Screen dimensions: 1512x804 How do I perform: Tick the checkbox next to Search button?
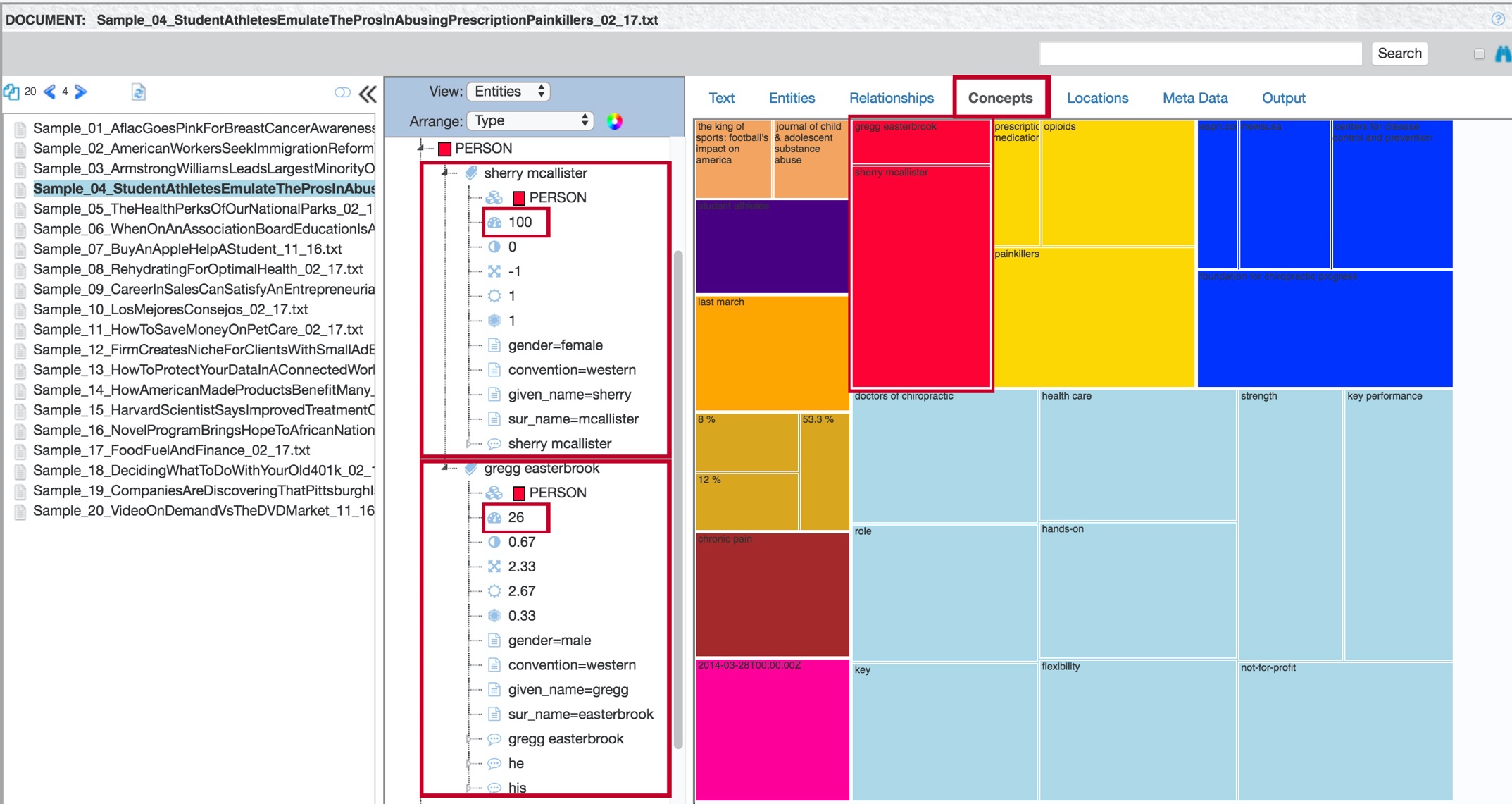click(x=1479, y=54)
